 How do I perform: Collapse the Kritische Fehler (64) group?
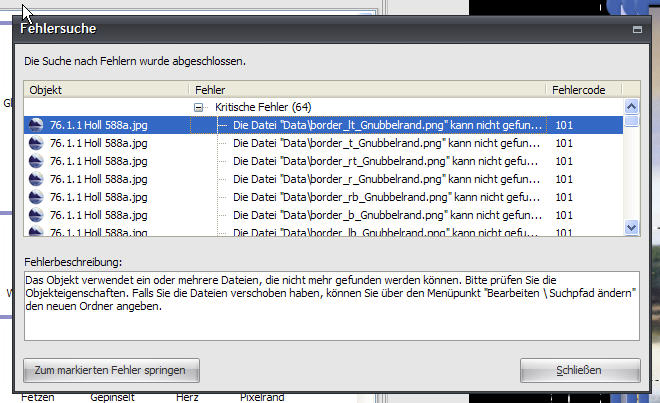click(200, 107)
